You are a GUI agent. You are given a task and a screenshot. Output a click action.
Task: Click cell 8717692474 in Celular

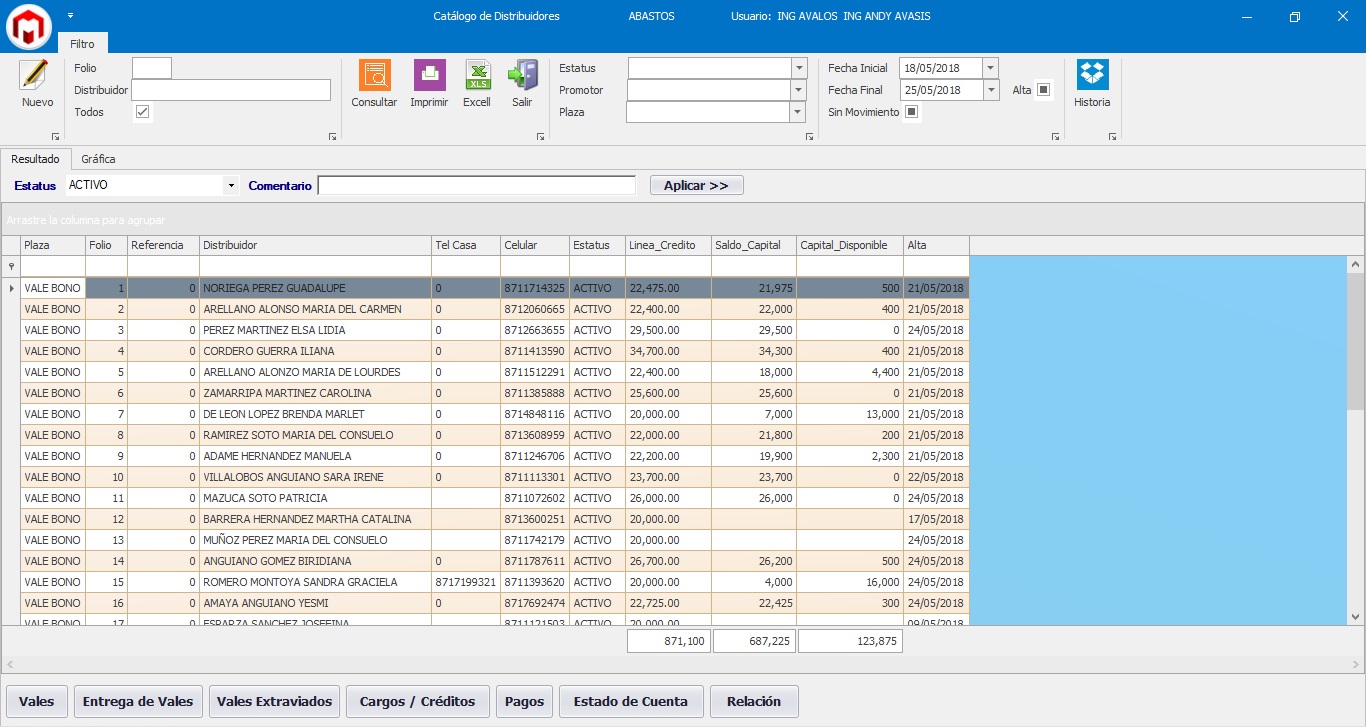535,603
